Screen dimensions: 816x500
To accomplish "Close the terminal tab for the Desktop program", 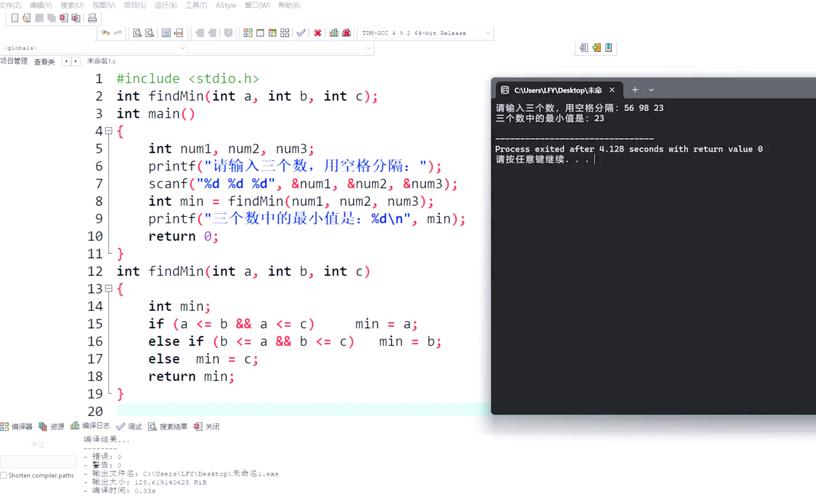I will point(610,90).
